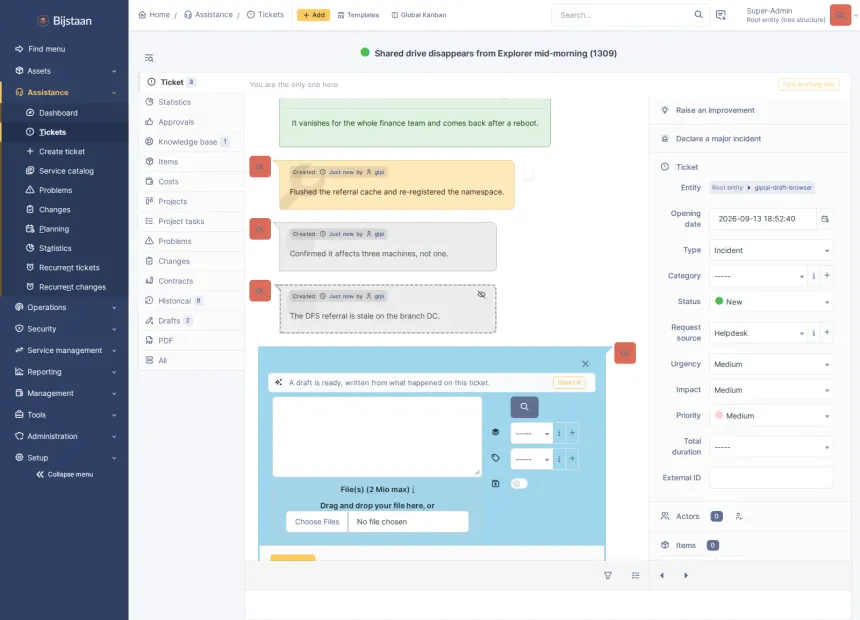Click the search magnifier icon in top bar

click(x=698, y=15)
